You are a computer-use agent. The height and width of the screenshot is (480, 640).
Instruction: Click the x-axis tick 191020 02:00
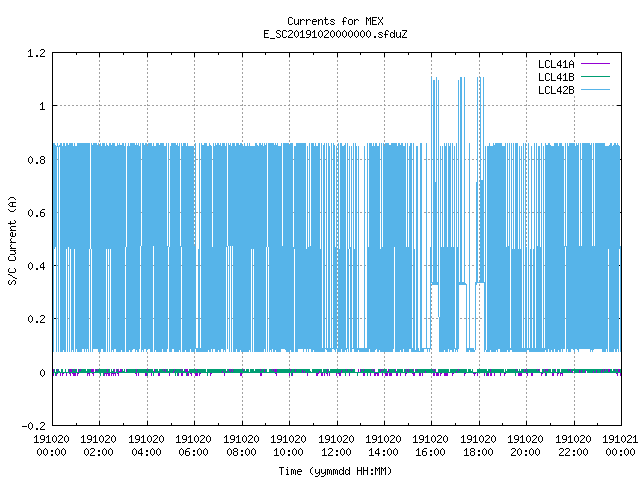(98, 446)
